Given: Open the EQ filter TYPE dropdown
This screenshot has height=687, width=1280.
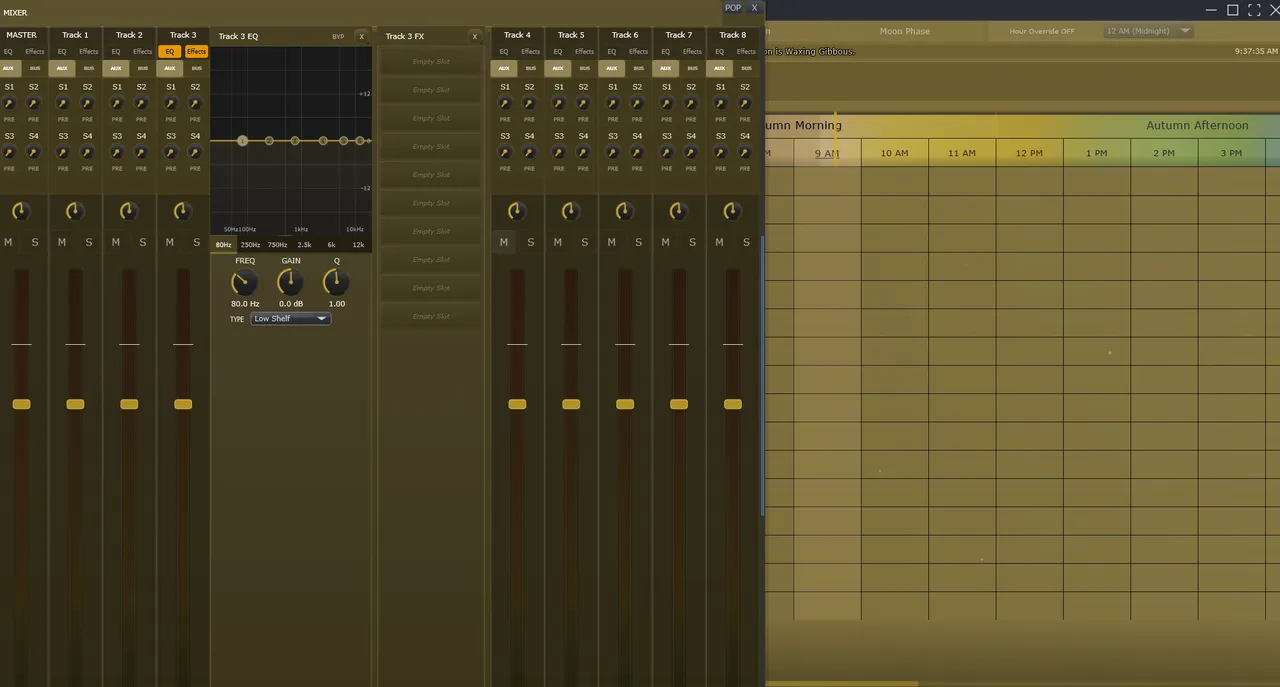Looking at the screenshot, I should pos(290,319).
